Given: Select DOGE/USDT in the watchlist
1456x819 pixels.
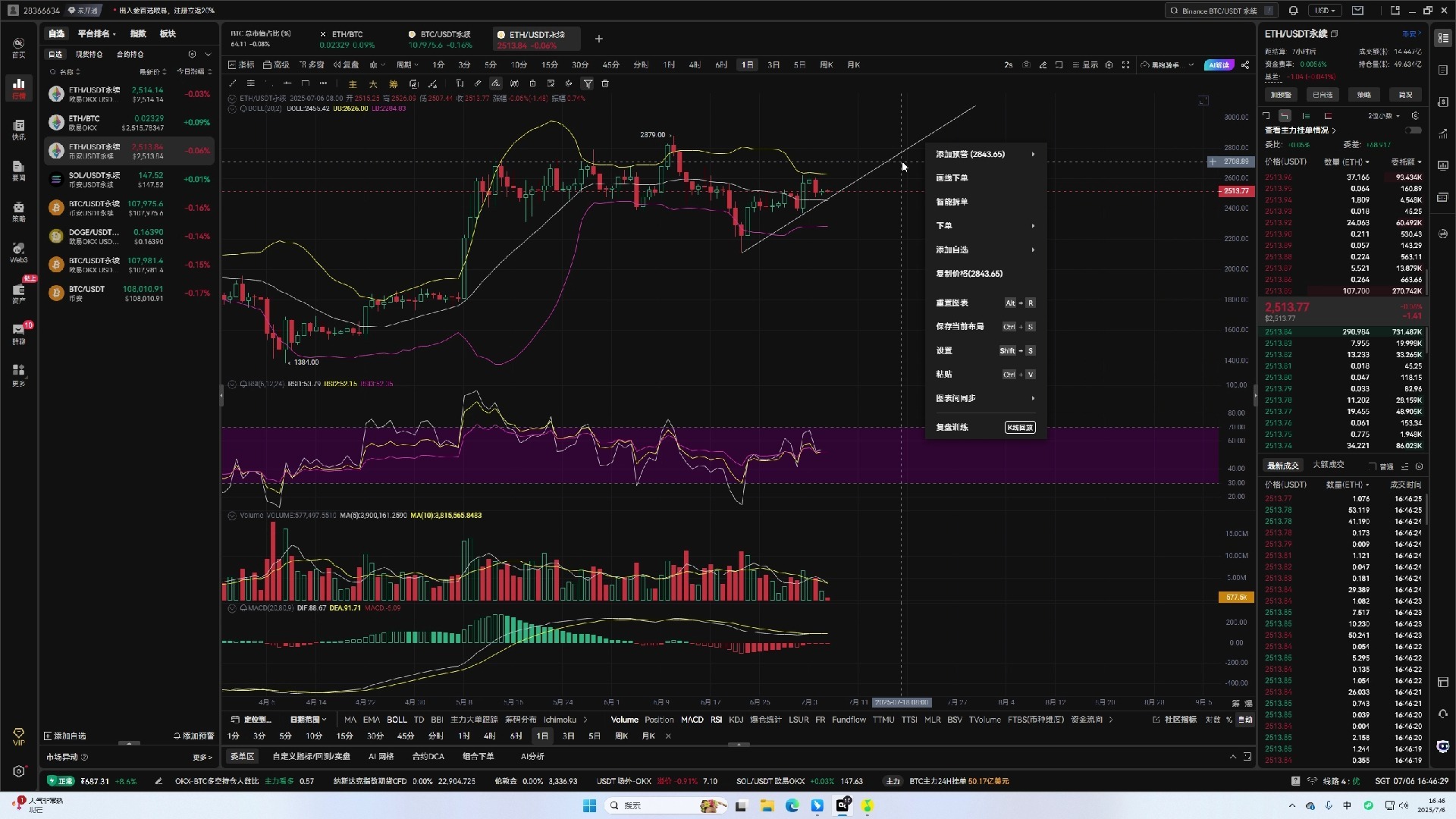Looking at the screenshot, I should (95, 236).
